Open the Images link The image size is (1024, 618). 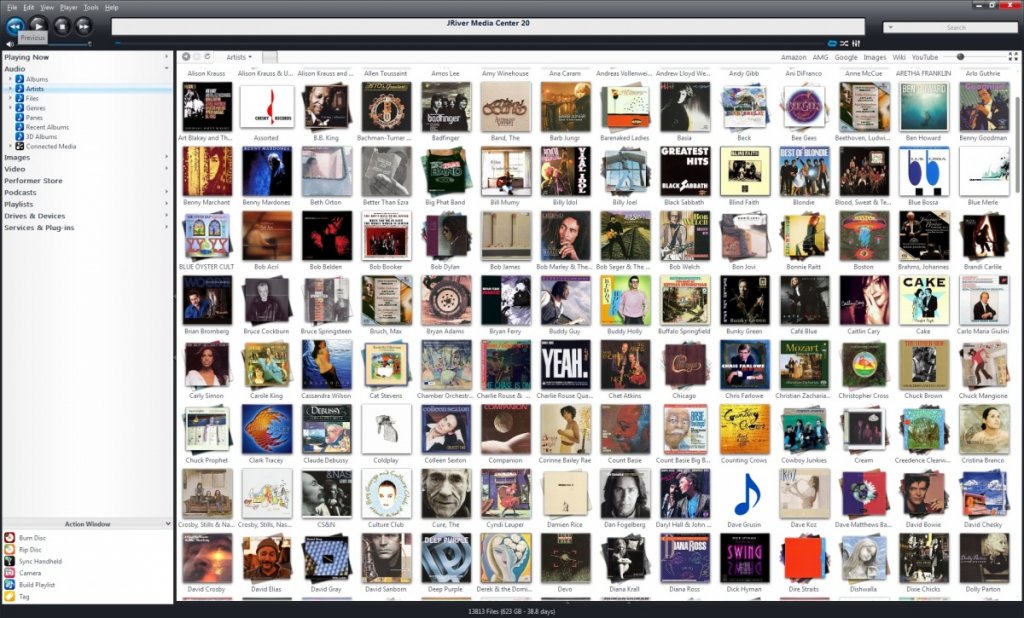tap(874, 57)
